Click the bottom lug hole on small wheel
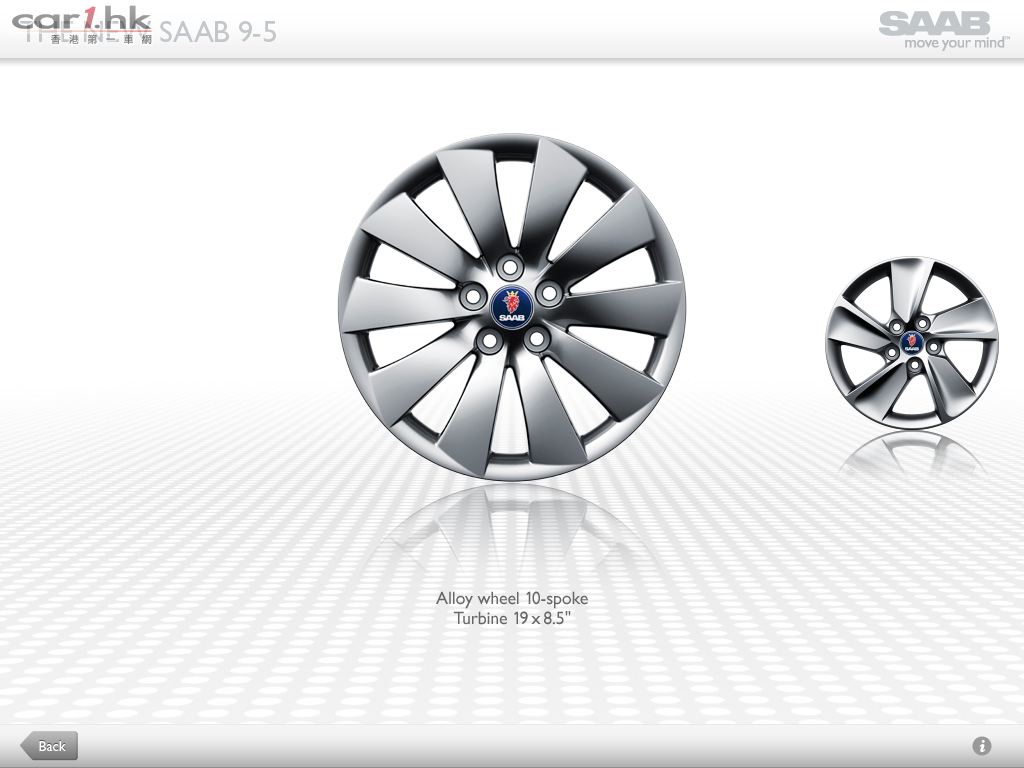Screen dimensions: 1024x768 pyautogui.click(x=915, y=366)
